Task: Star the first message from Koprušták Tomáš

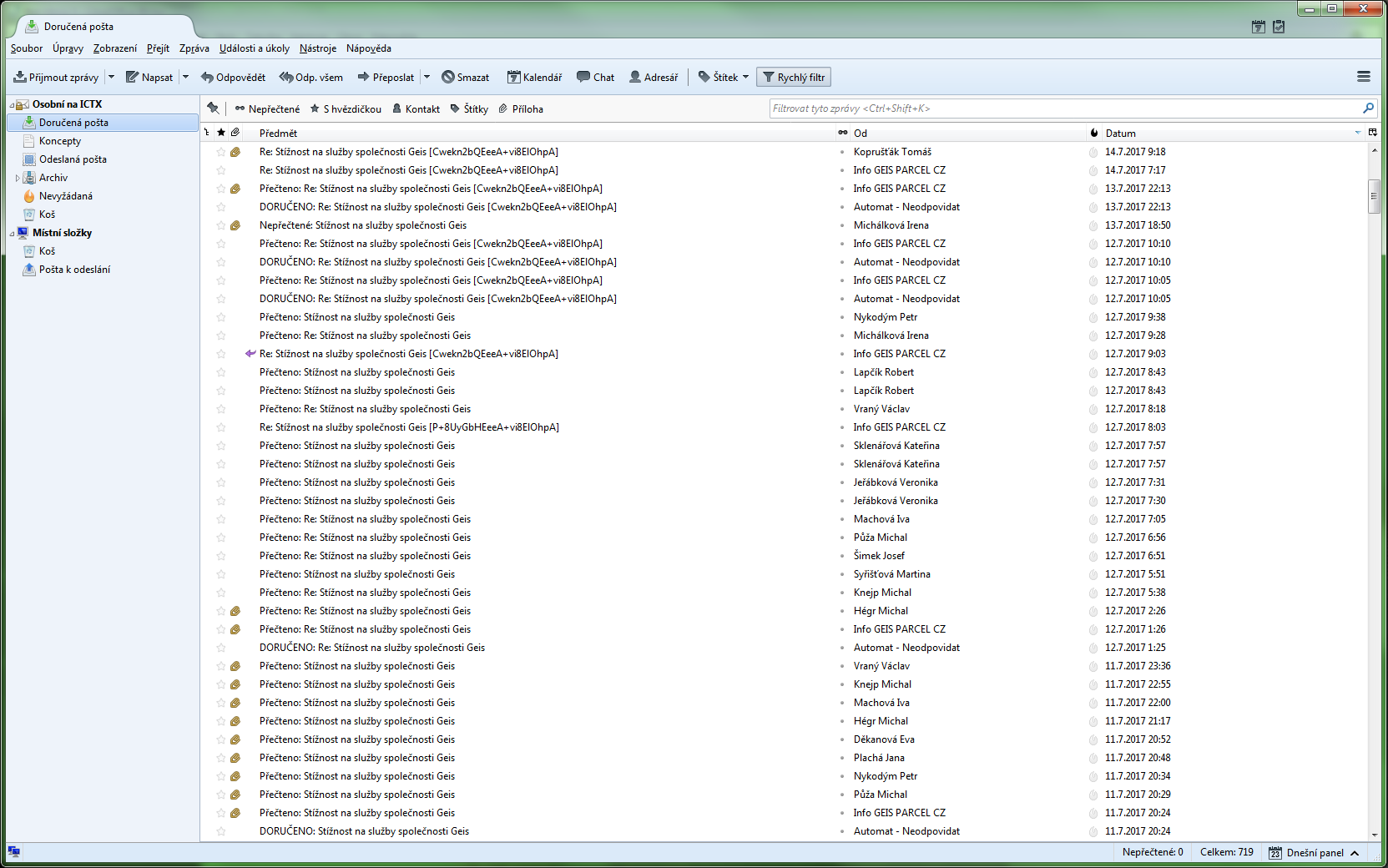Action: tap(221, 152)
